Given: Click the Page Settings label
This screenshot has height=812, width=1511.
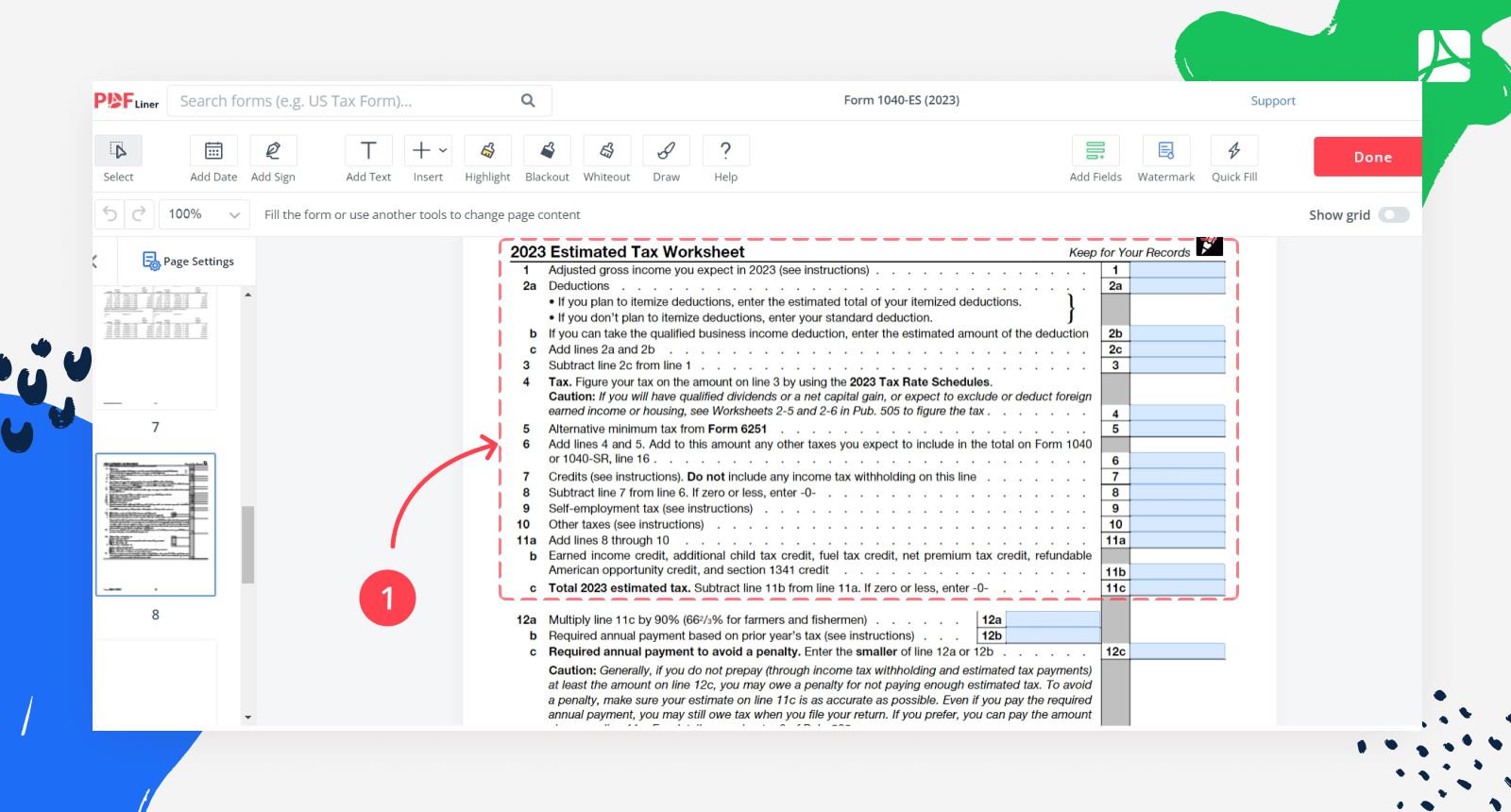Looking at the screenshot, I should click(x=198, y=262).
